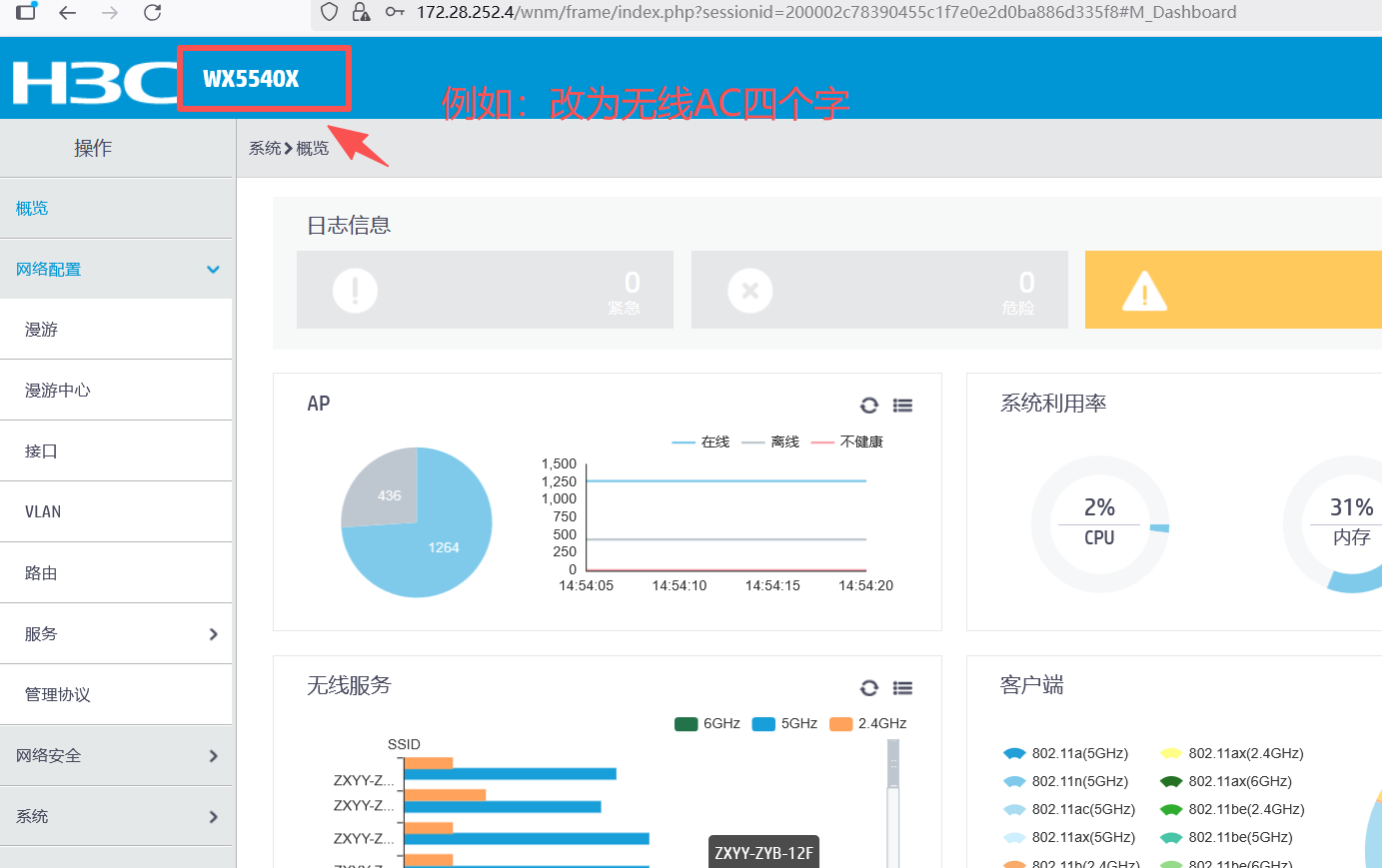Toggle 802.11be(5GHz) in the 客户端 legend
The height and width of the screenshot is (868, 1382).
pyautogui.click(x=1226, y=837)
